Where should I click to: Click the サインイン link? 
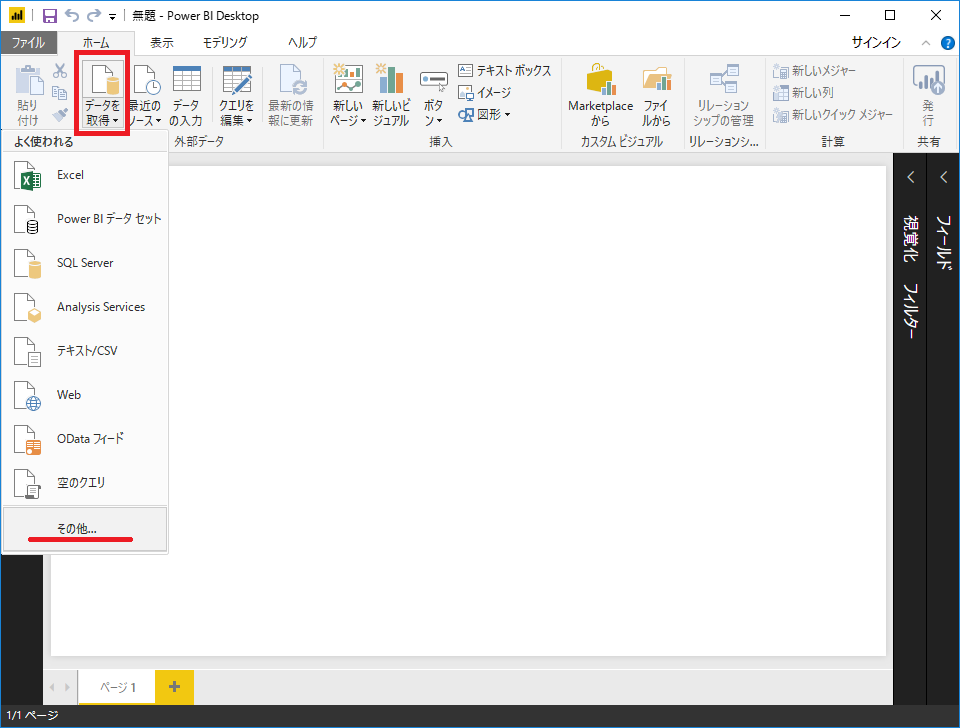(x=876, y=42)
